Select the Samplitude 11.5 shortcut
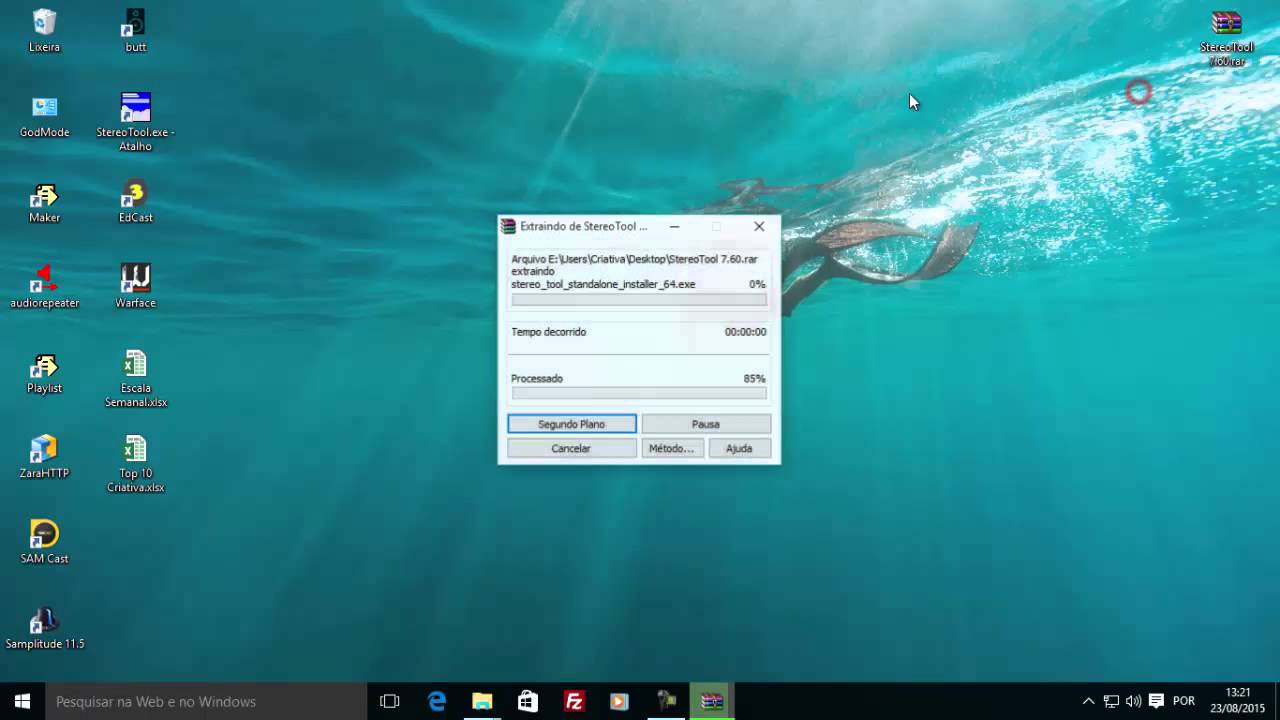The image size is (1280, 720). [44, 627]
